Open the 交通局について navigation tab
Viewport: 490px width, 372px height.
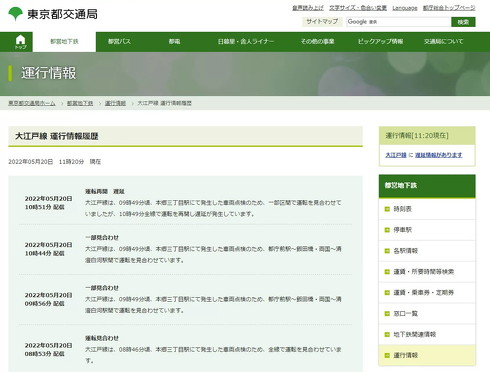[x=443, y=42]
